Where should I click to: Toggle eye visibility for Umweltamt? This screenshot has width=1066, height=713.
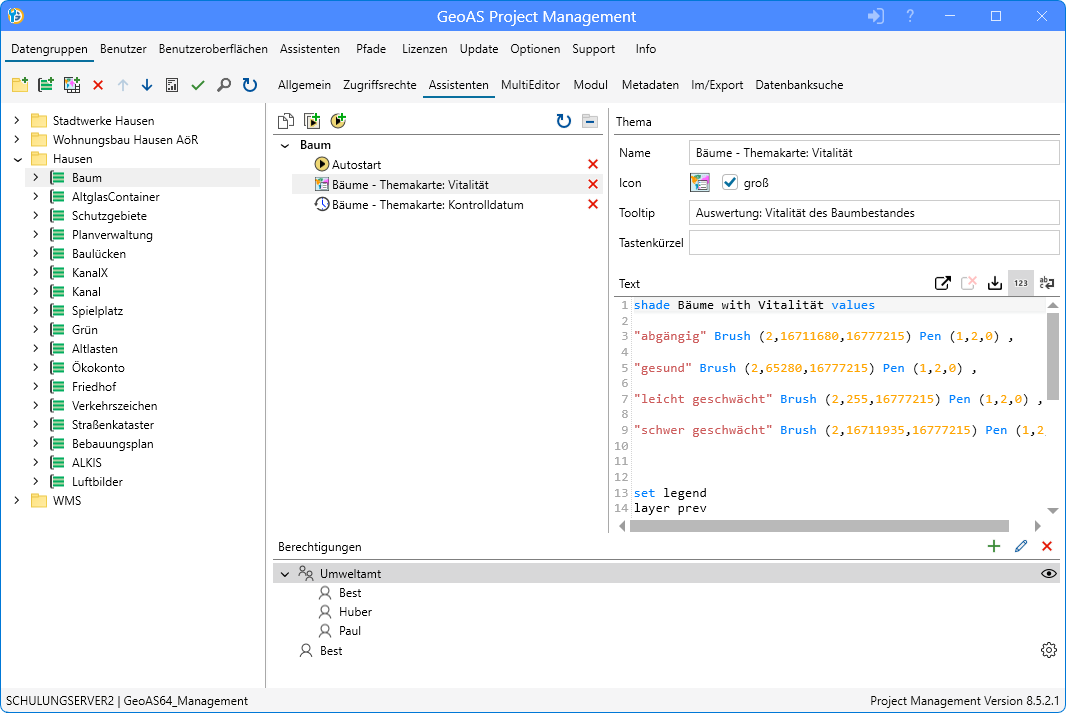tap(1049, 574)
